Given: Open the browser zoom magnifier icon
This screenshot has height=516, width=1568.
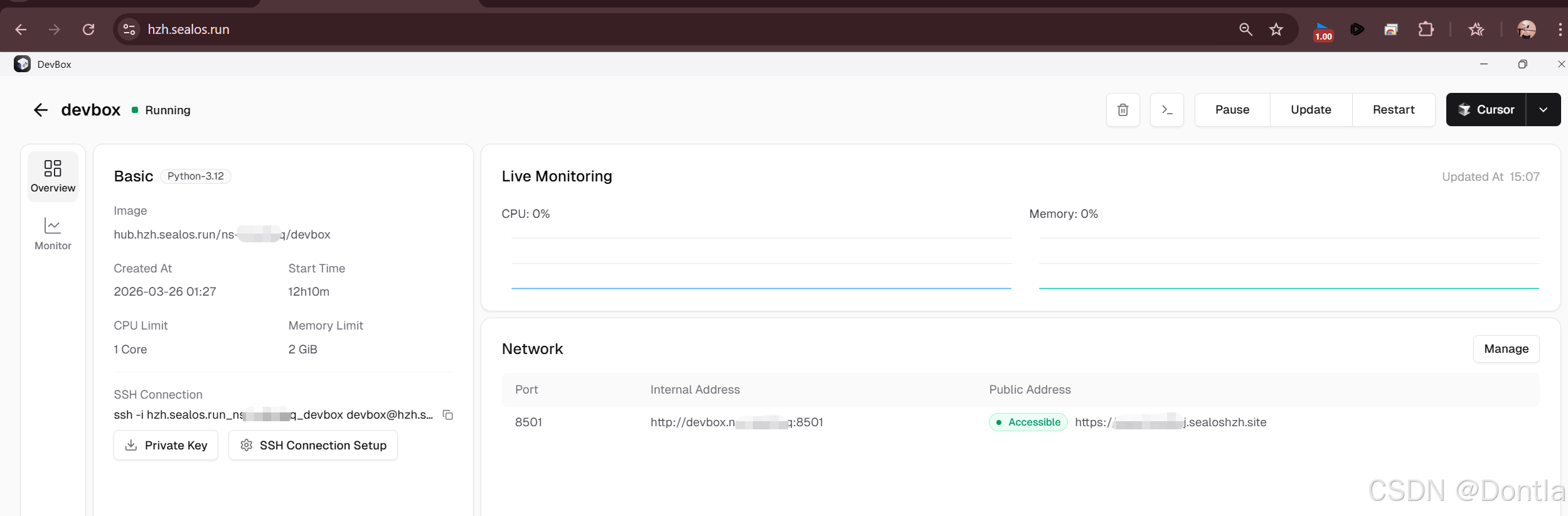Looking at the screenshot, I should pyautogui.click(x=1245, y=30).
